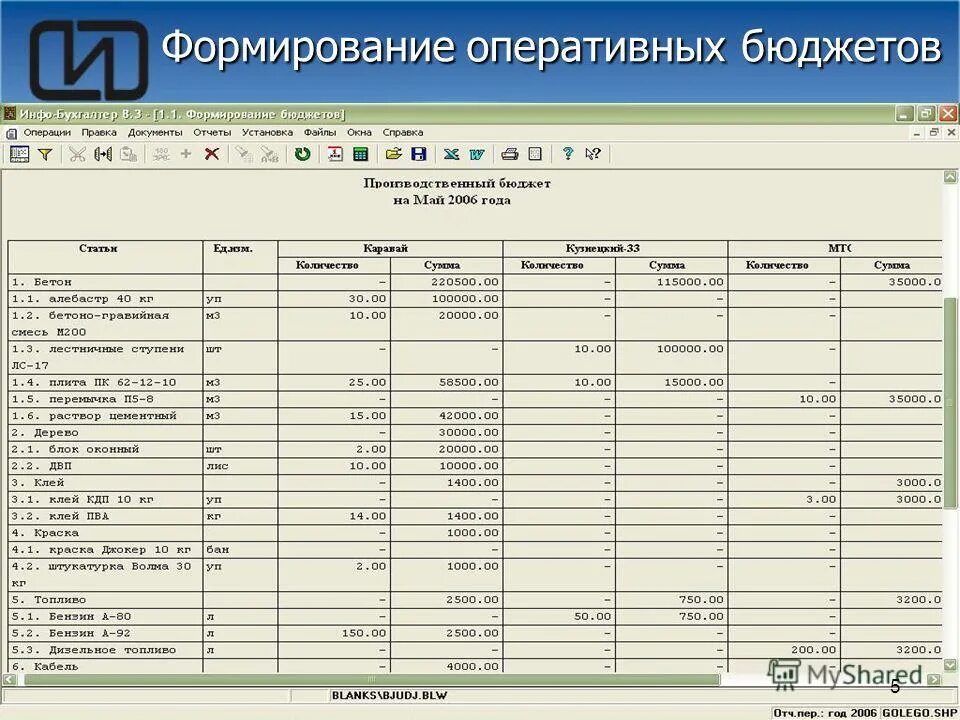Export the budget to Word
The image size is (960, 720).
(x=477, y=153)
